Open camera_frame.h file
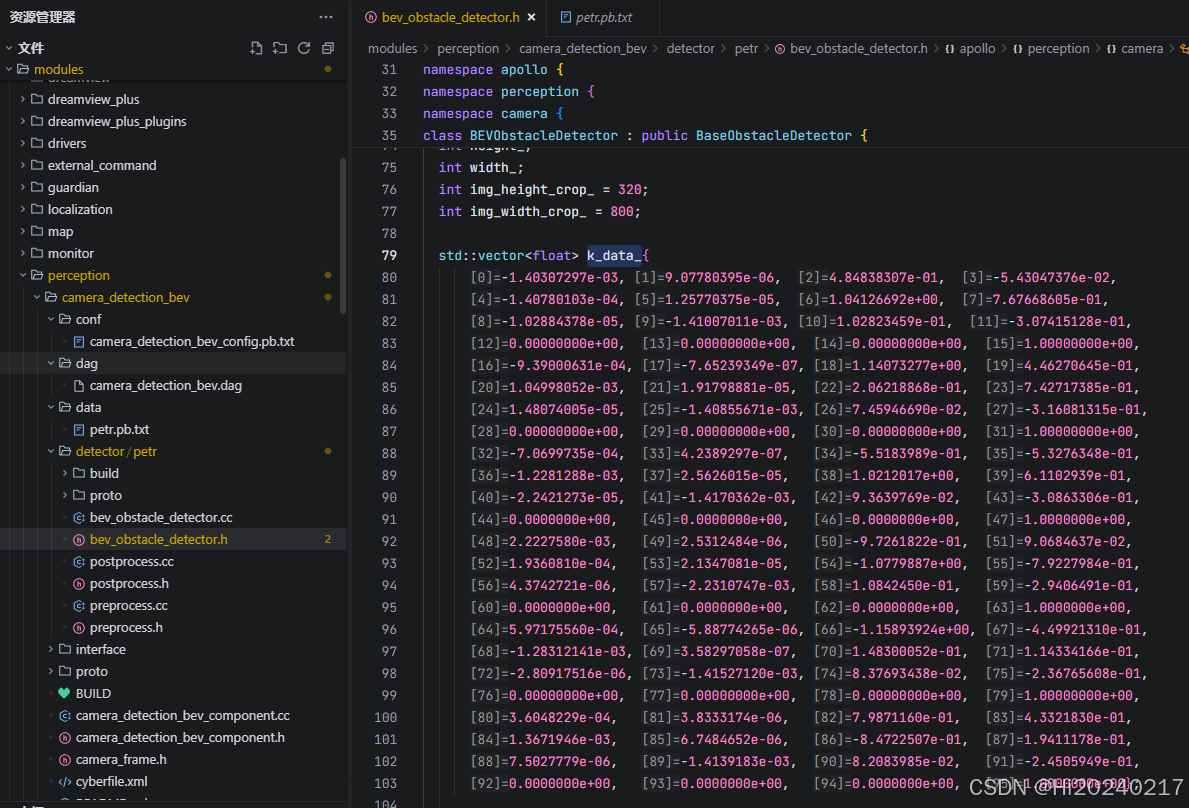The width and height of the screenshot is (1189, 808). point(121,759)
